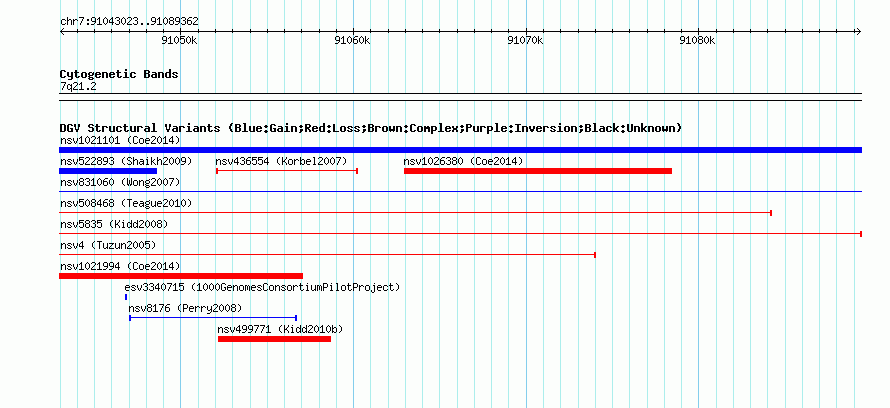Click the 91060k ruler tick label
Viewport: 890px width, 408px height.
(352, 40)
